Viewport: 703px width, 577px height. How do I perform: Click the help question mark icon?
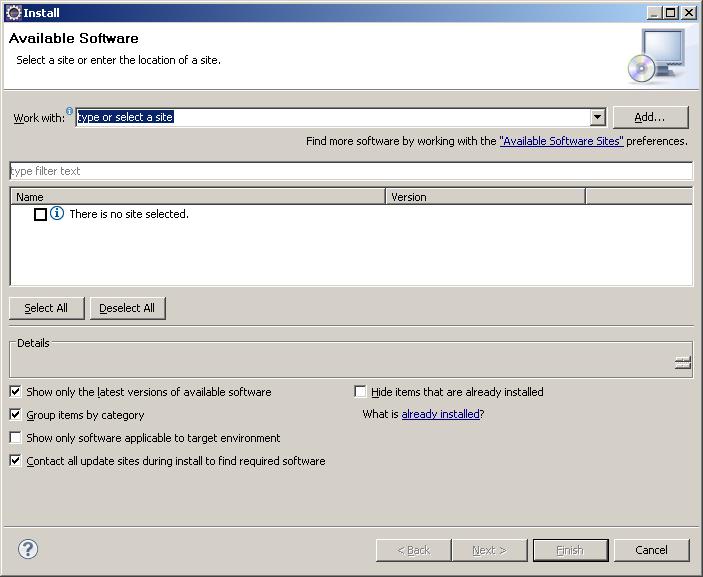click(28, 549)
